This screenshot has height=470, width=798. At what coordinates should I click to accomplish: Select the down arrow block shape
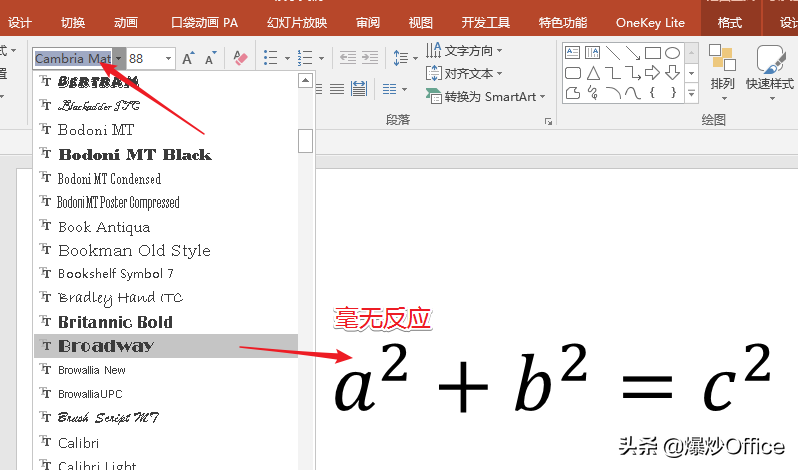672,73
